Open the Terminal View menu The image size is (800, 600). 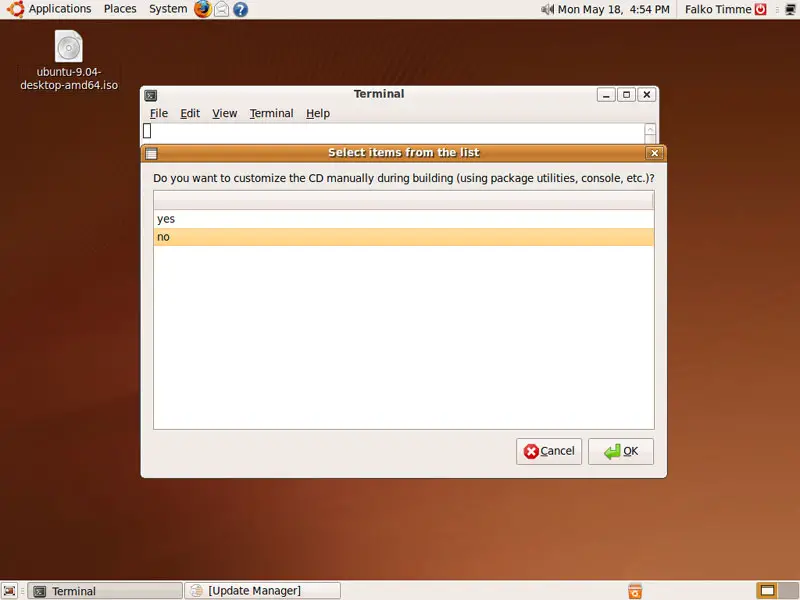224,113
